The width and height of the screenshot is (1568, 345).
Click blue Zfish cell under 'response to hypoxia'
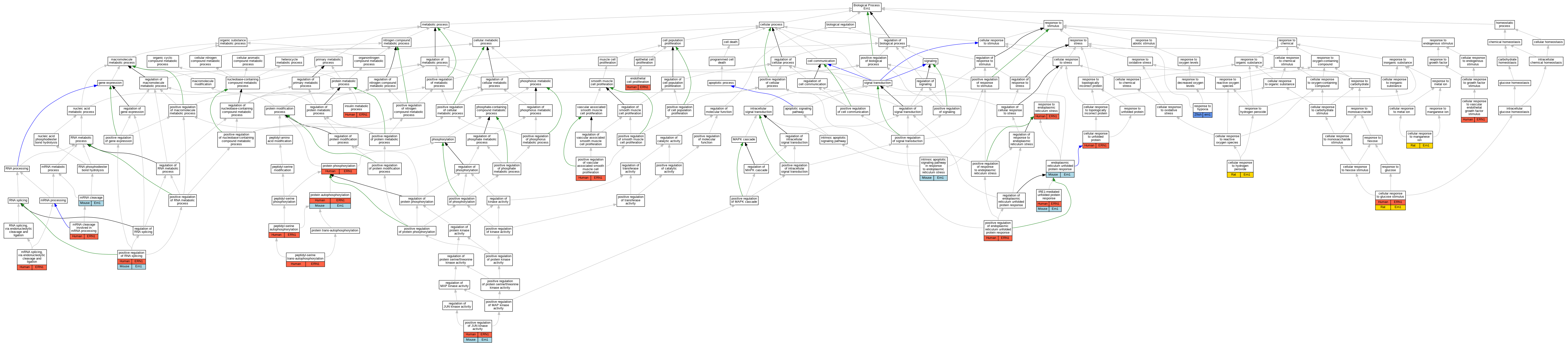[x=1198, y=114]
